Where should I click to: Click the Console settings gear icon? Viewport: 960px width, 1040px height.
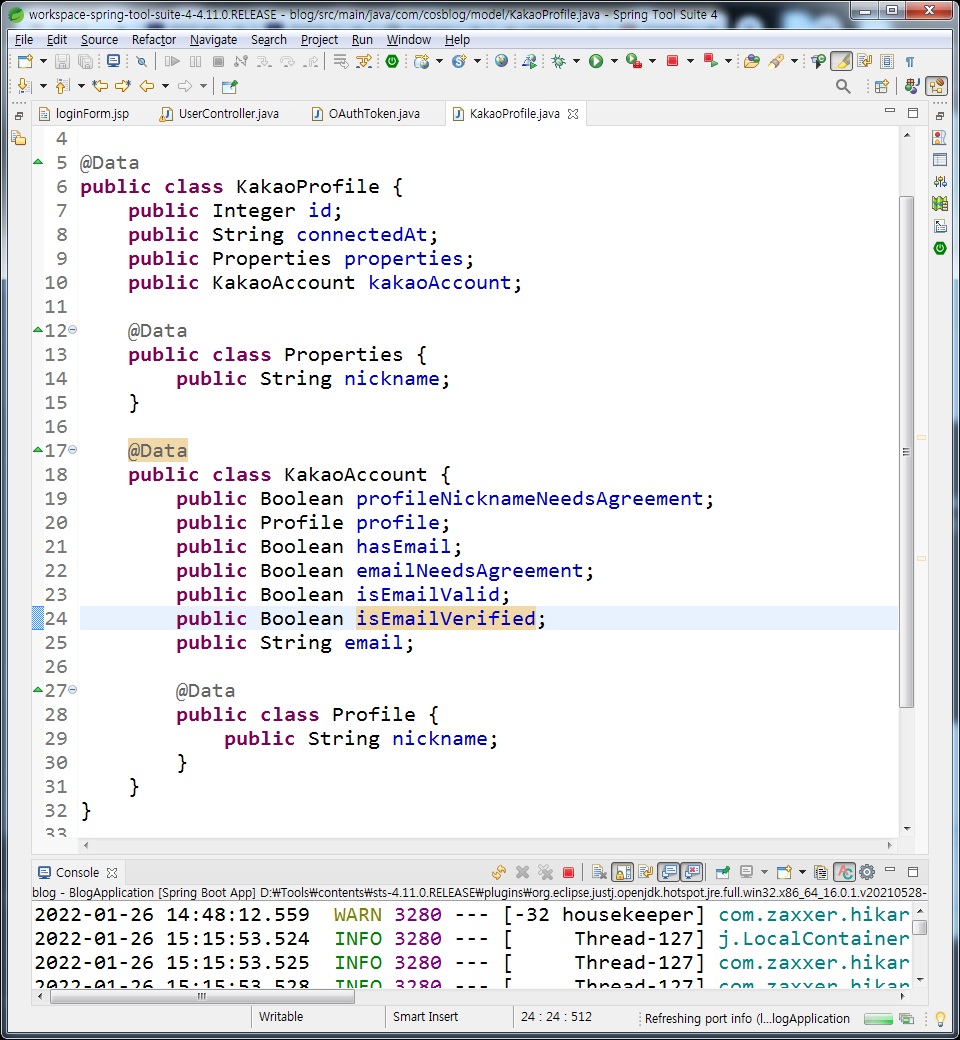coord(867,872)
